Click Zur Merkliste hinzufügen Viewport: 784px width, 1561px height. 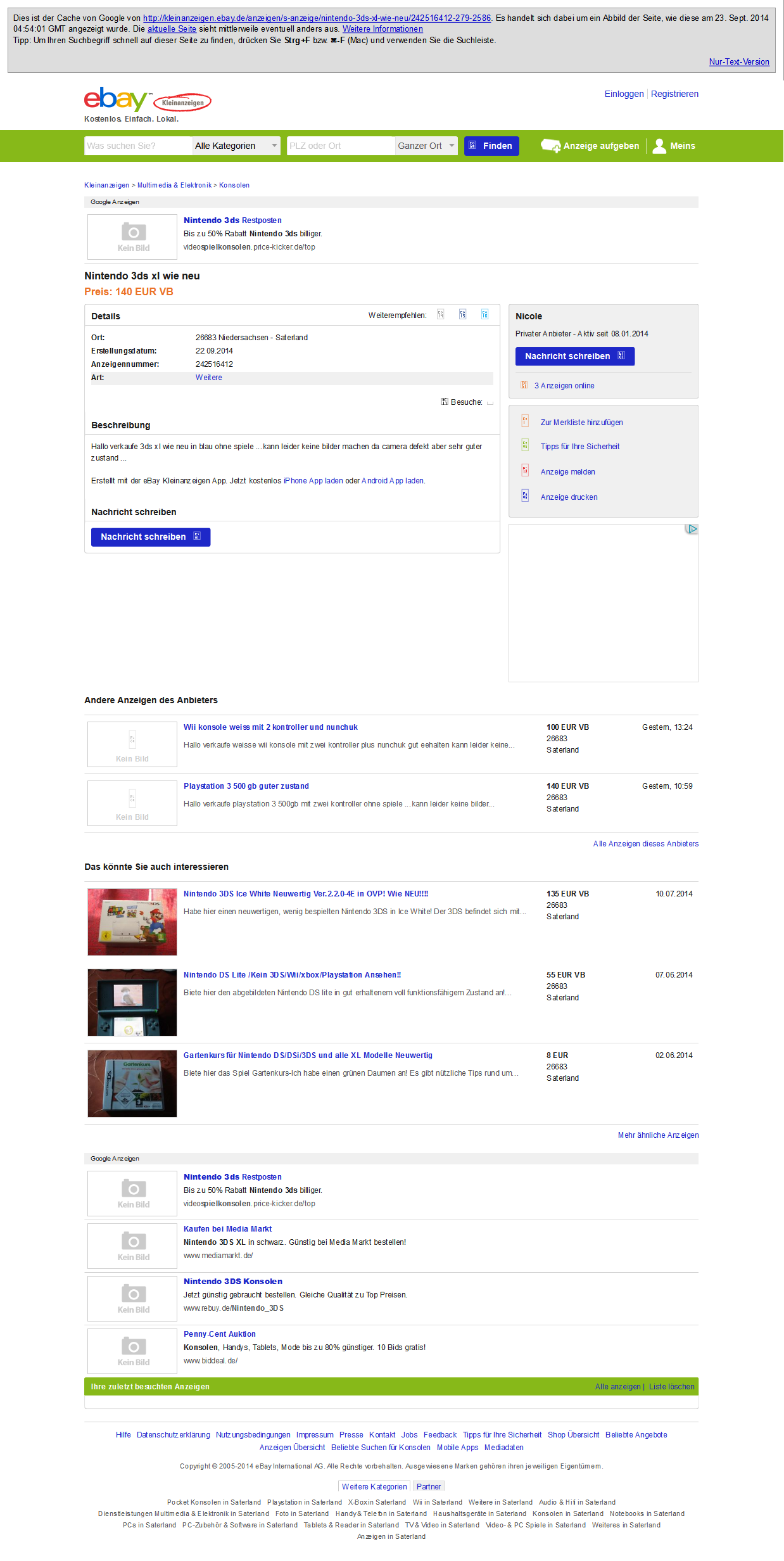[x=581, y=423]
